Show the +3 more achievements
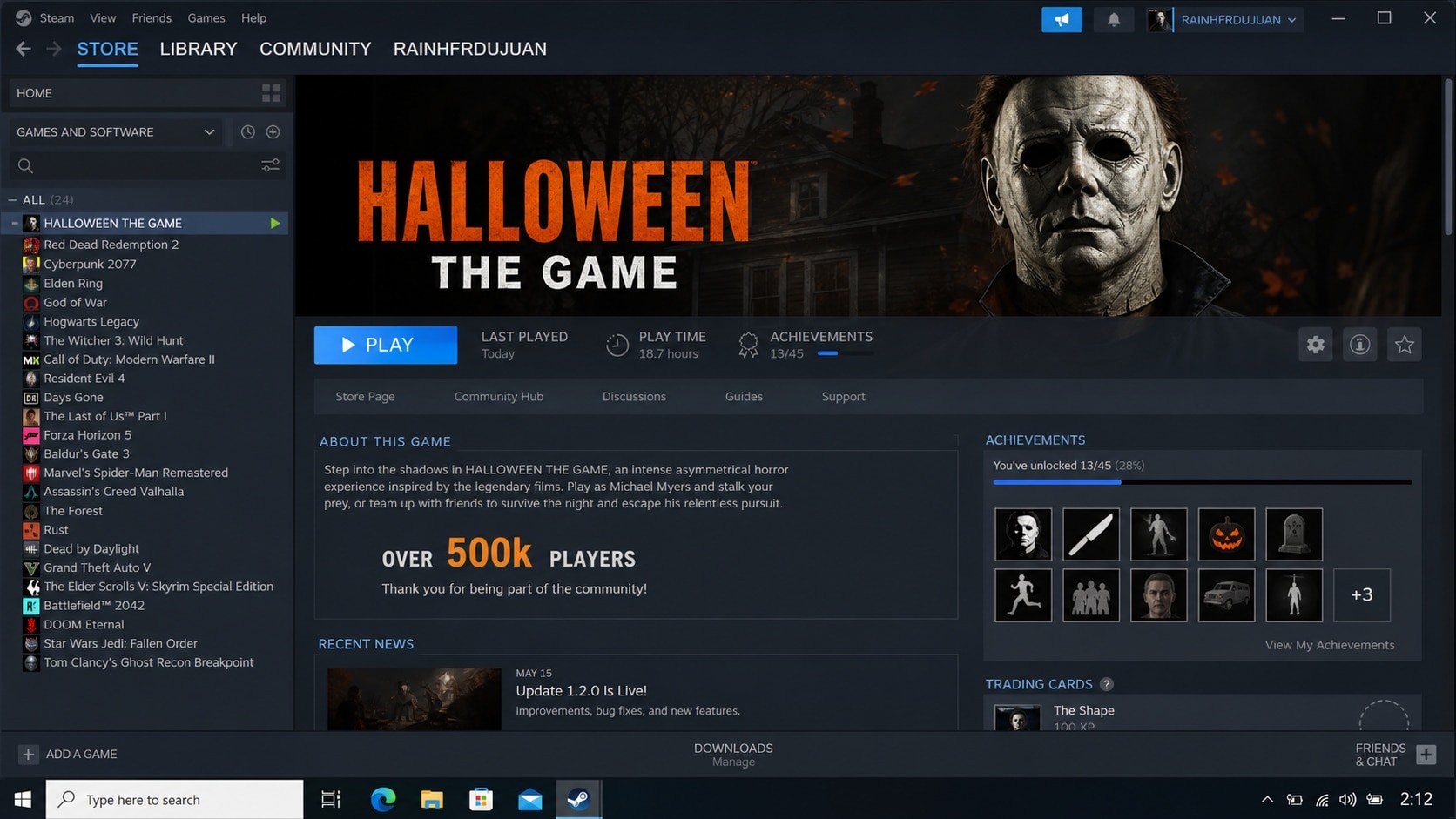The image size is (1456, 819). [x=1362, y=595]
